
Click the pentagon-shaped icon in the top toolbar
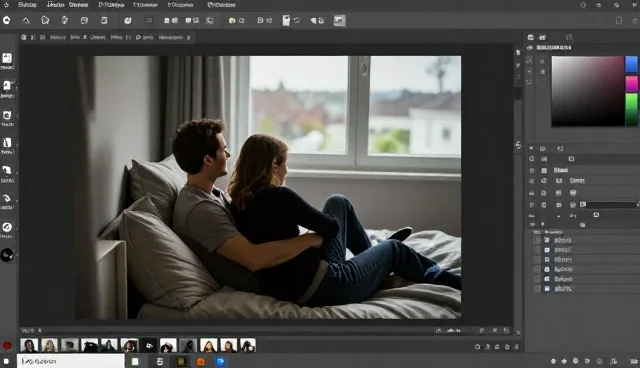(45, 20)
